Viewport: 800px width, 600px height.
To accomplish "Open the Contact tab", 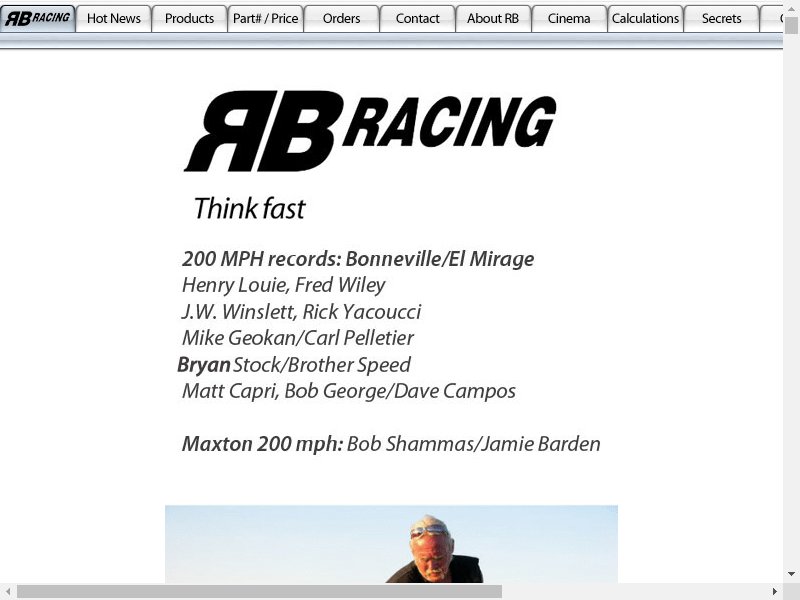I will [417, 18].
